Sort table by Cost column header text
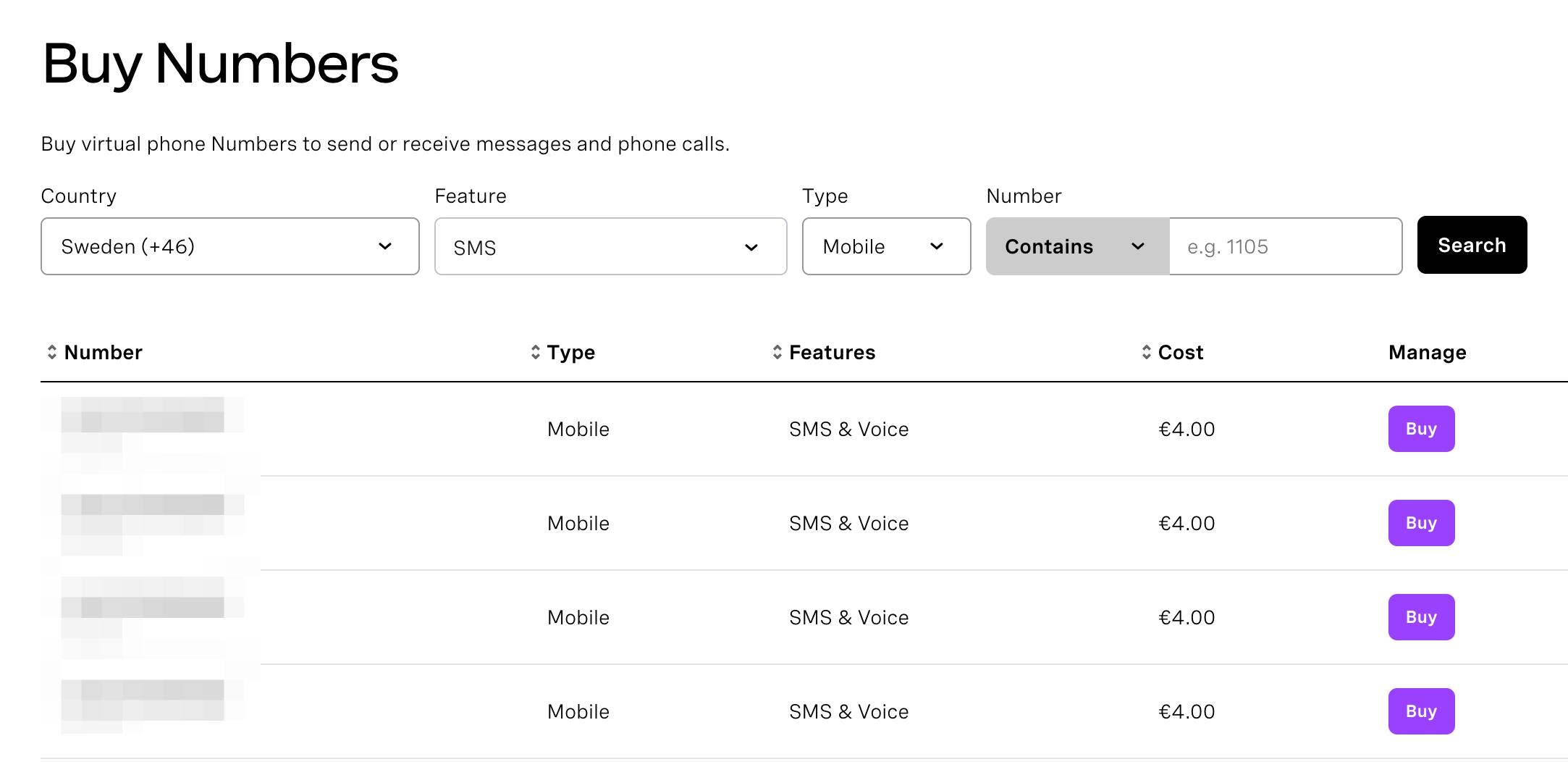This screenshot has height=762, width=1568. 1180,352
